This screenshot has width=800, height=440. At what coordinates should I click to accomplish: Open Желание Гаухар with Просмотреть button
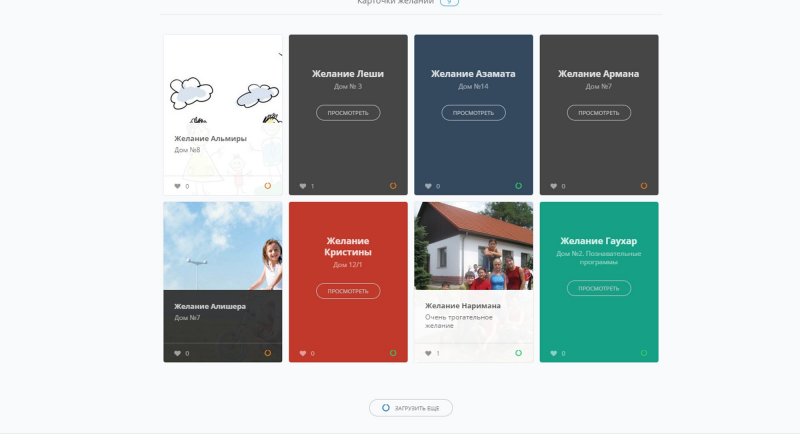coord(598,288)
